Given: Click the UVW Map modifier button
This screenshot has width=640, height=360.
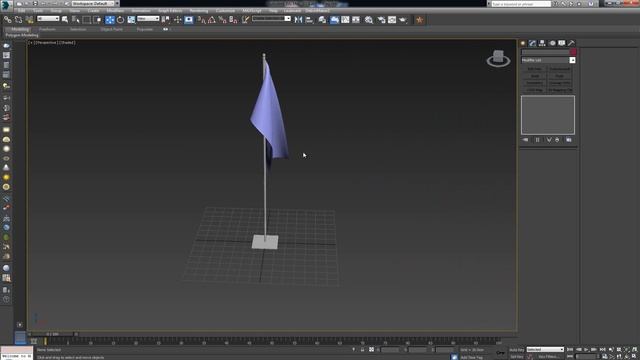Looking at the screenshot, I should (534, 90).
